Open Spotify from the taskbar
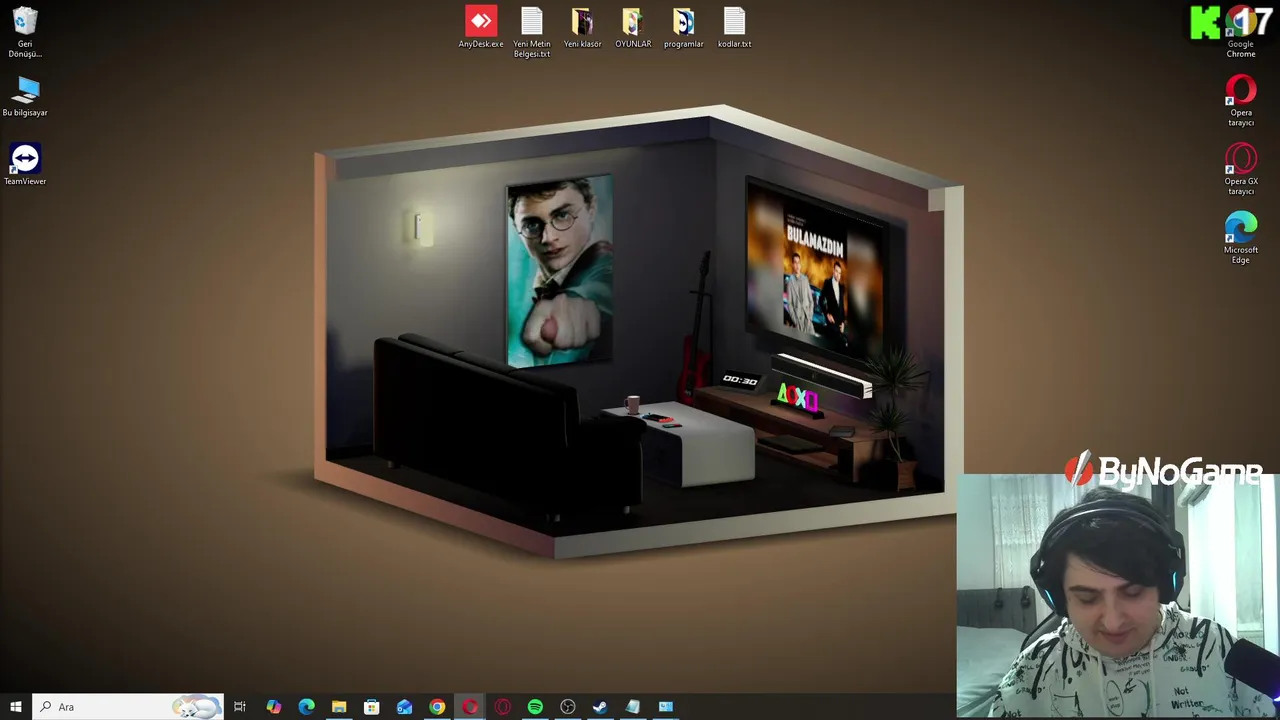The image size is (1280, 720). point(535,707)
